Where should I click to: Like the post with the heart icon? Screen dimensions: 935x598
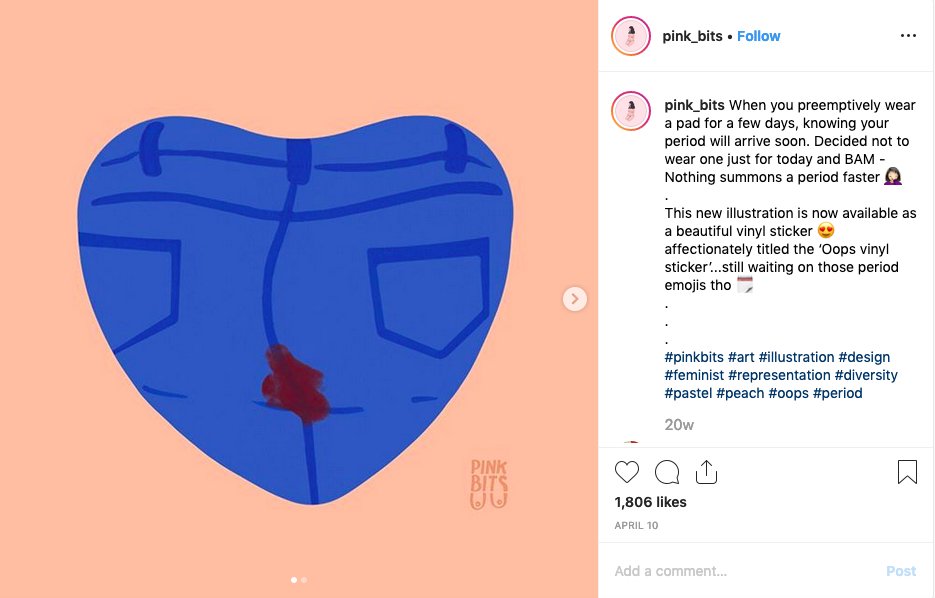tap(627, 472)
